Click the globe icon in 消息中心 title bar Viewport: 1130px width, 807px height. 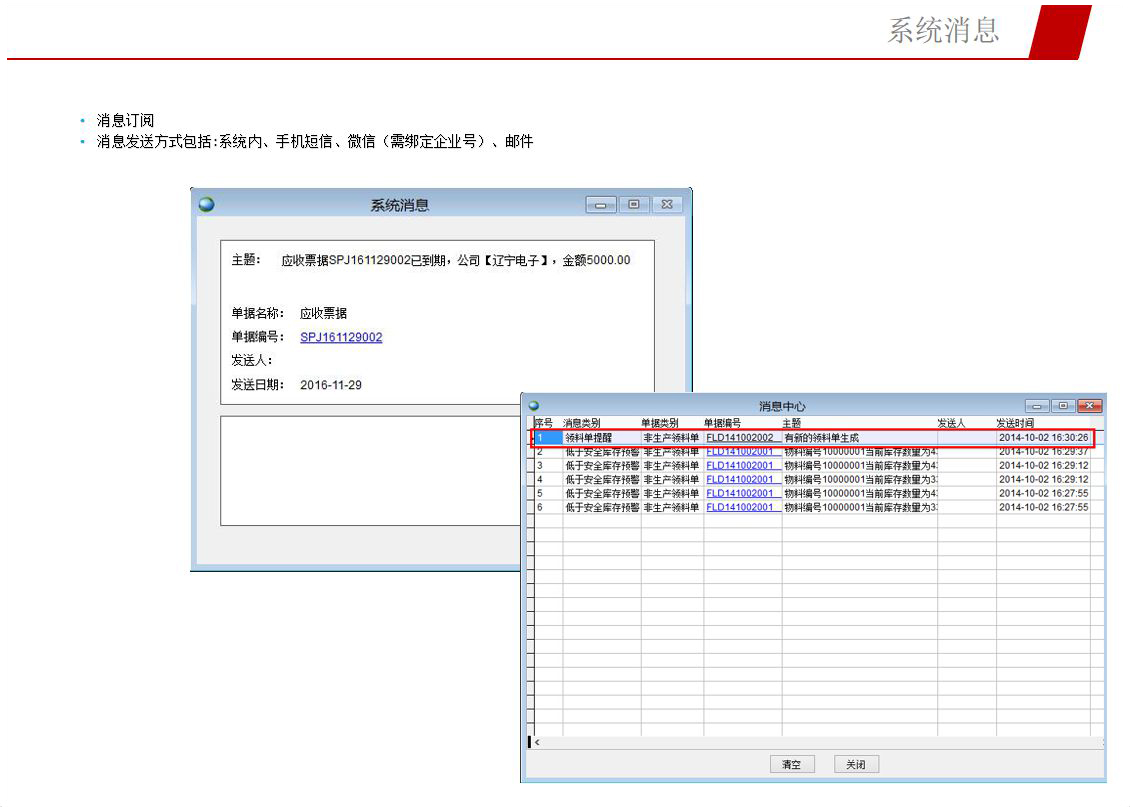click(533, 406)
